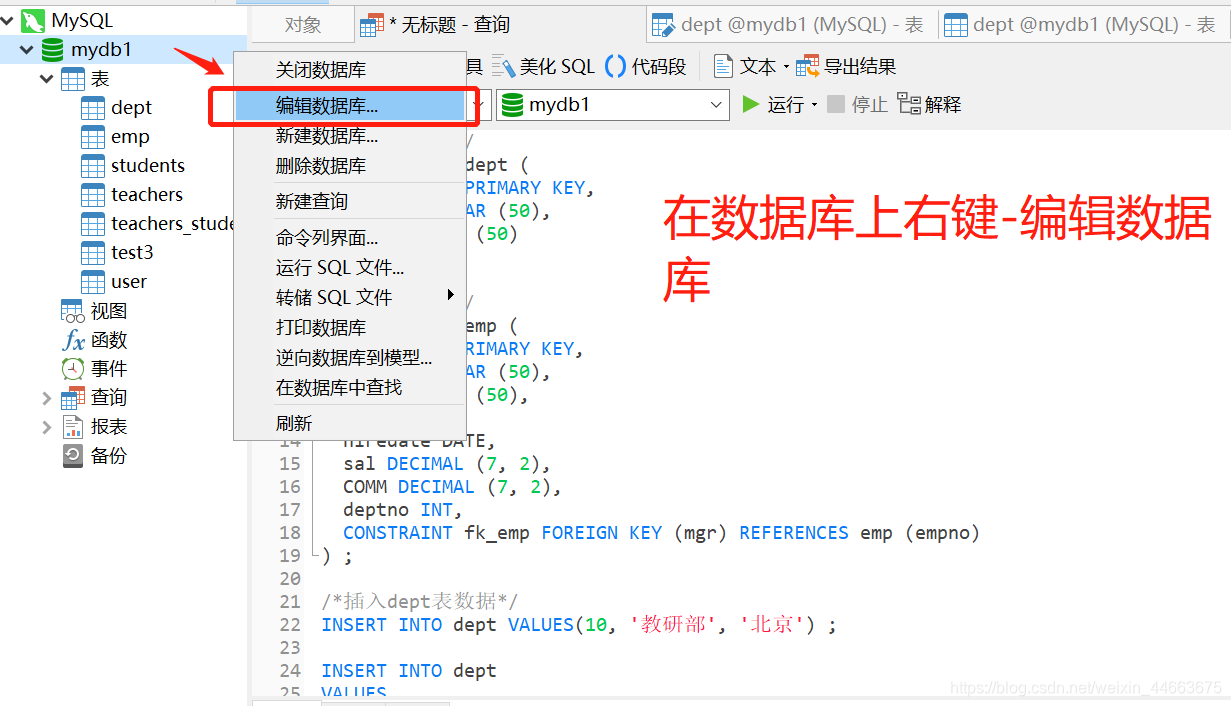Click the 美化 SQL beautify icon
The width and height of the screenshot is (1231, 706).
(x=503, y=67)
